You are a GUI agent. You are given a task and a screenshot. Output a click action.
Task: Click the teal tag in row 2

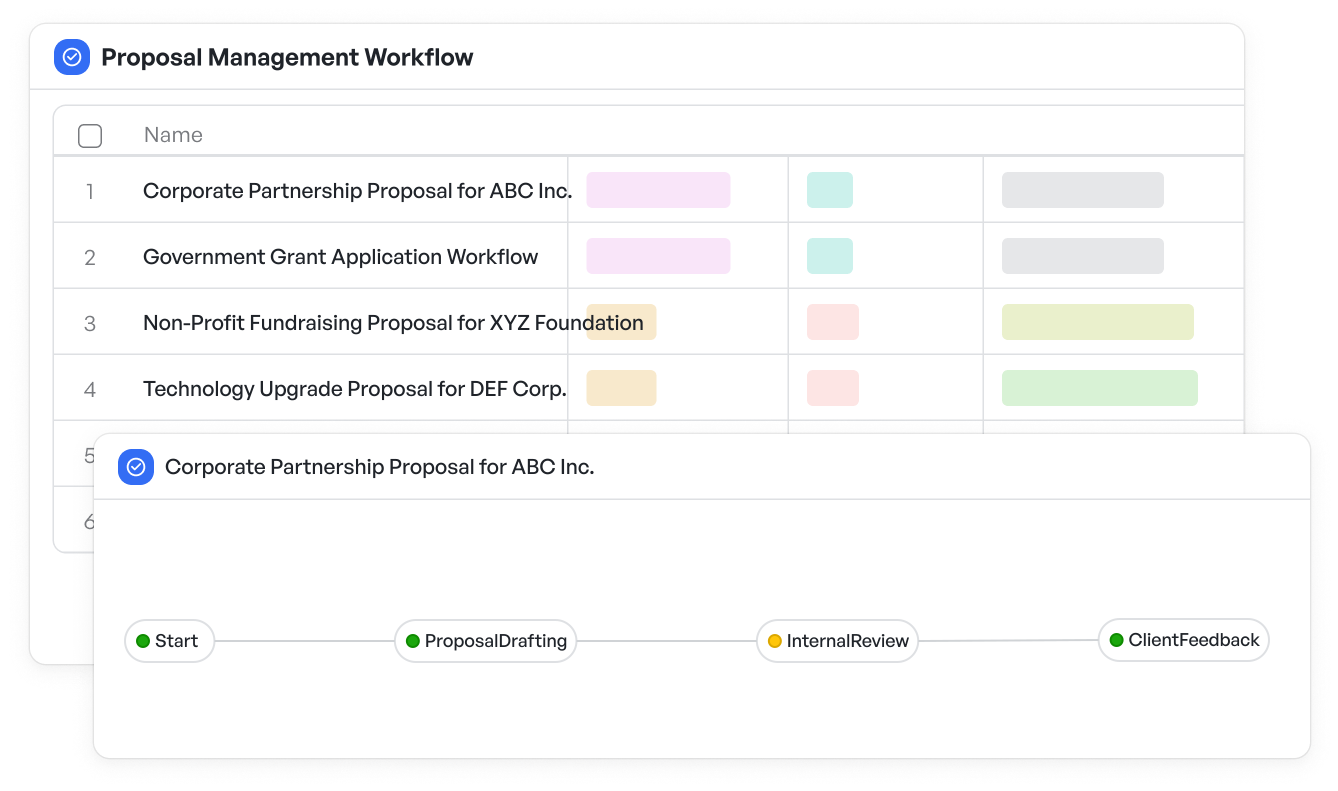point(830,256)
